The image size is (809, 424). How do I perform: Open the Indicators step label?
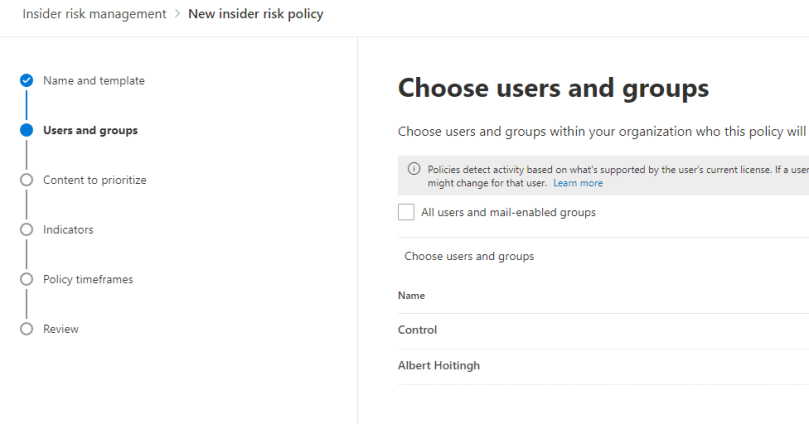[x=68, y=230]
